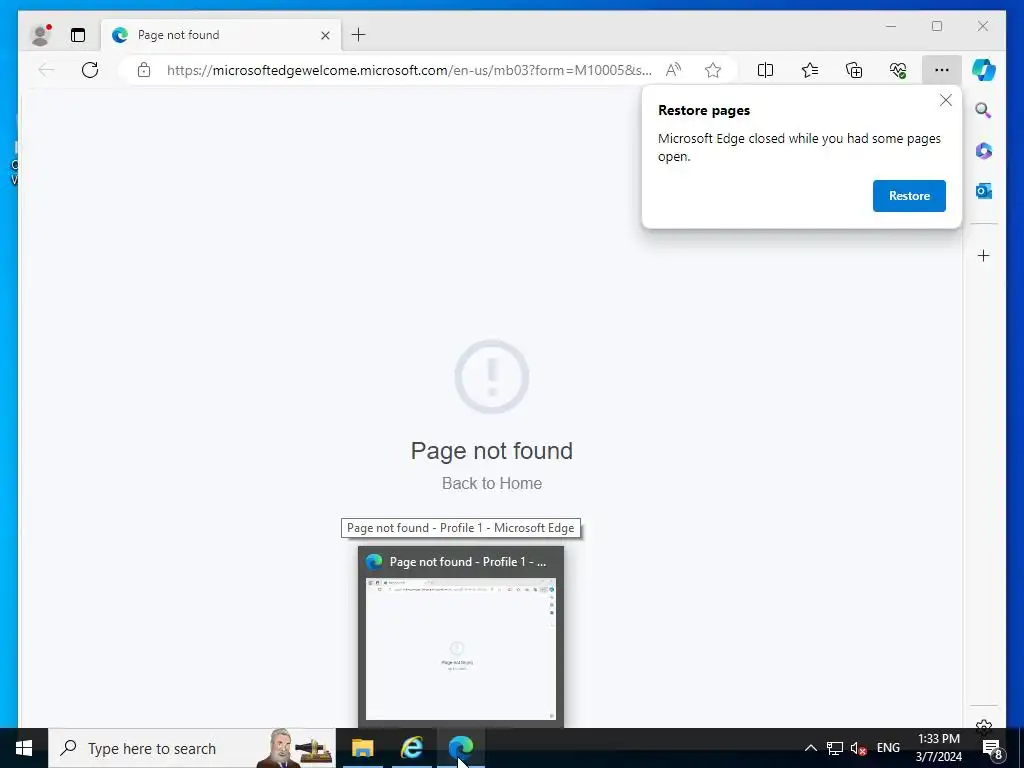Maximize the Edge window
The height and width of the screenshot is (768, 1024).
[937, 26]
